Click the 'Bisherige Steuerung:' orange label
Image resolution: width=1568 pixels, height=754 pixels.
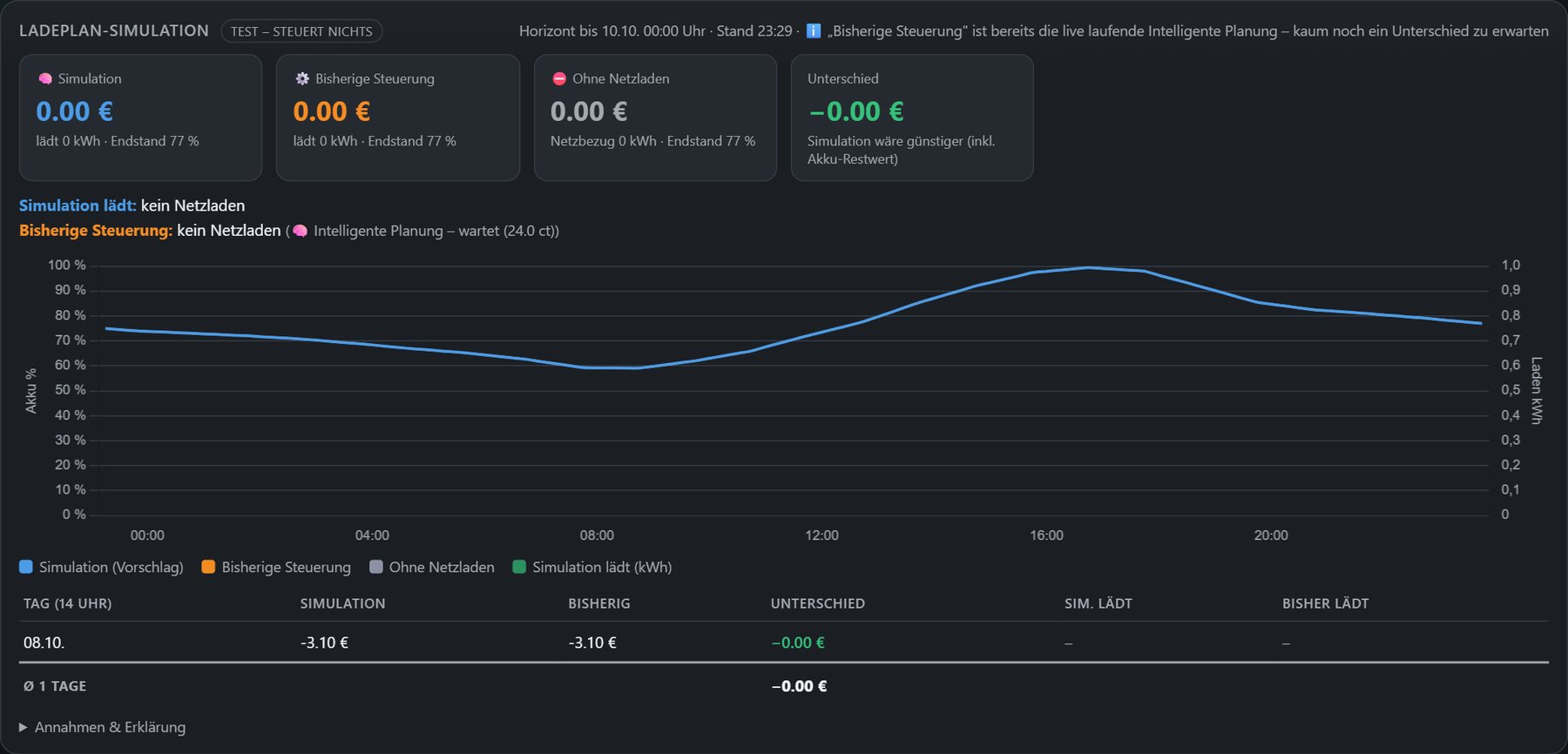(96, 231)
